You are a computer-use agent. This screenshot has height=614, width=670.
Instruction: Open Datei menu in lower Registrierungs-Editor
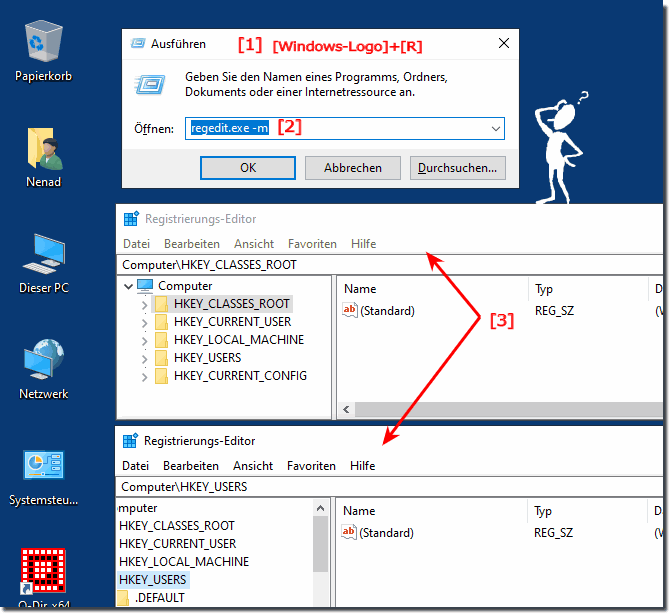click(x=135, y=465)
